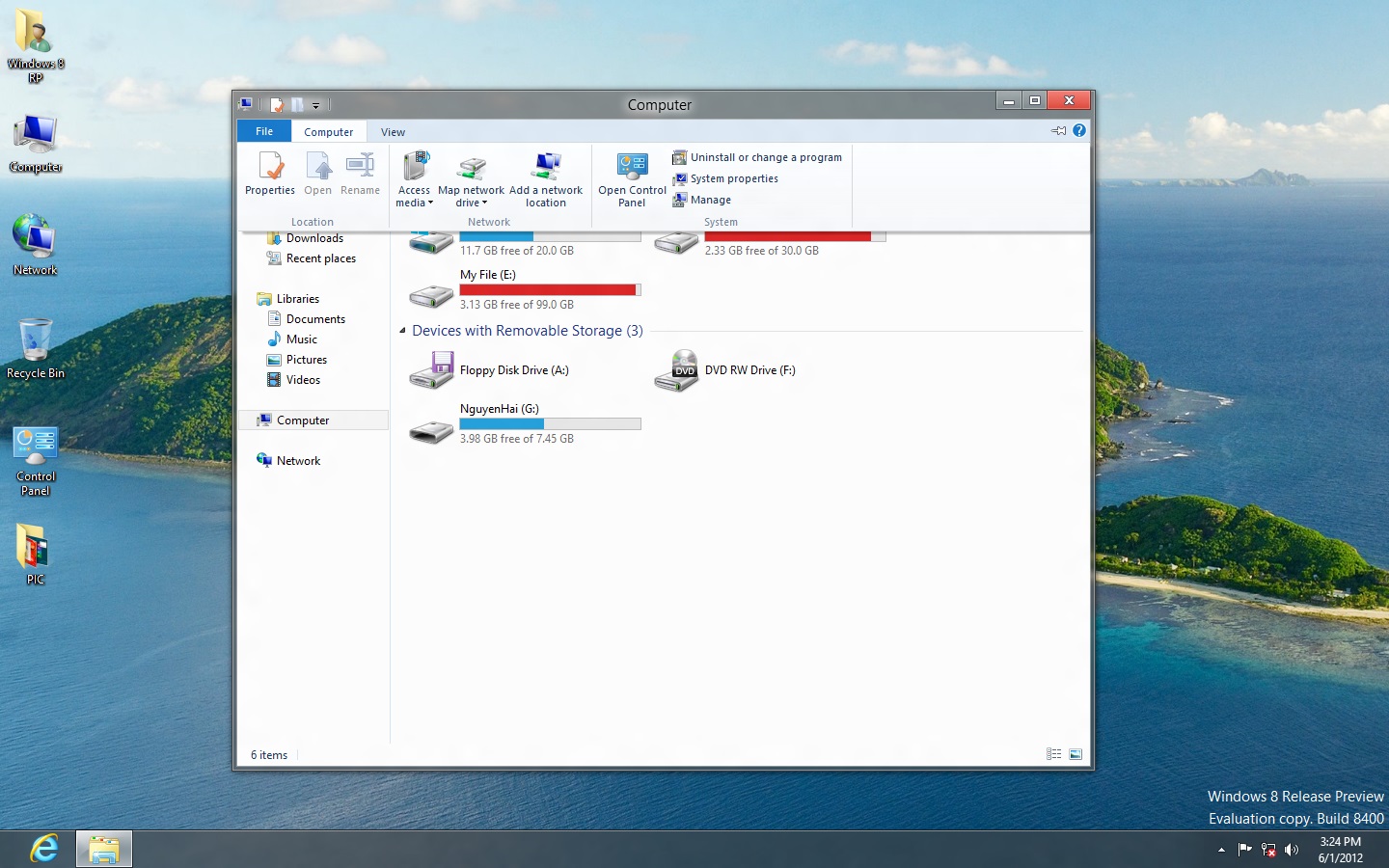Select the Control Panel desktop icon
Screen dimensions: 1389x868
pos(36,461)
